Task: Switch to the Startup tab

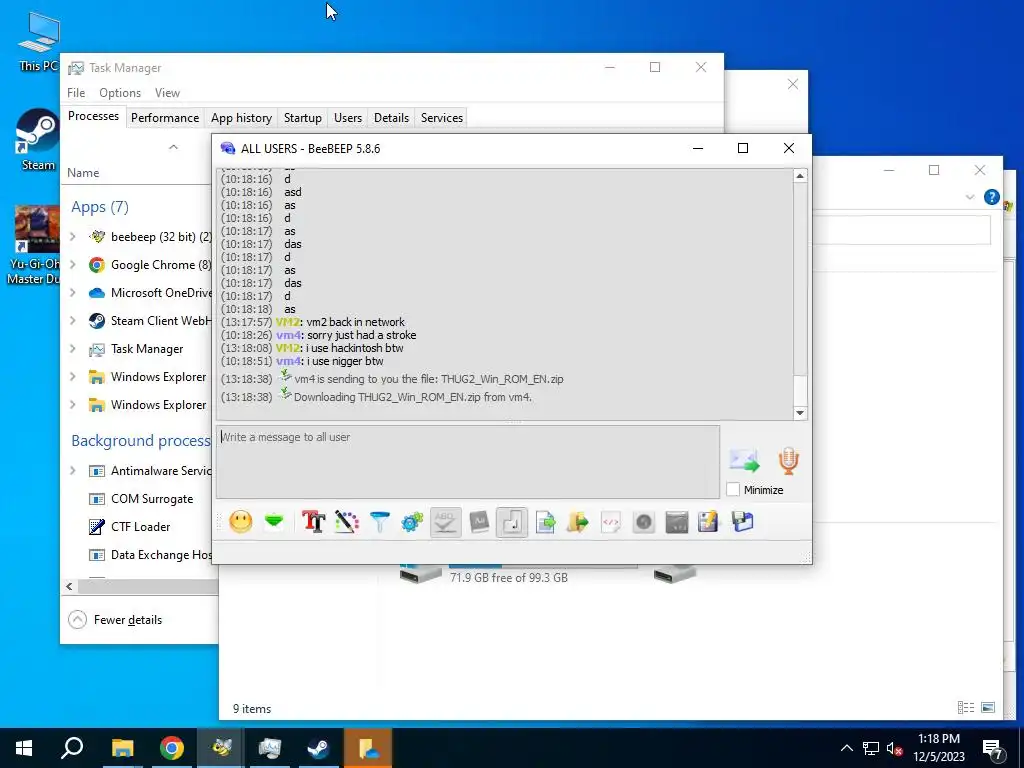Action: pyautogui.click(x=302, y=118)
